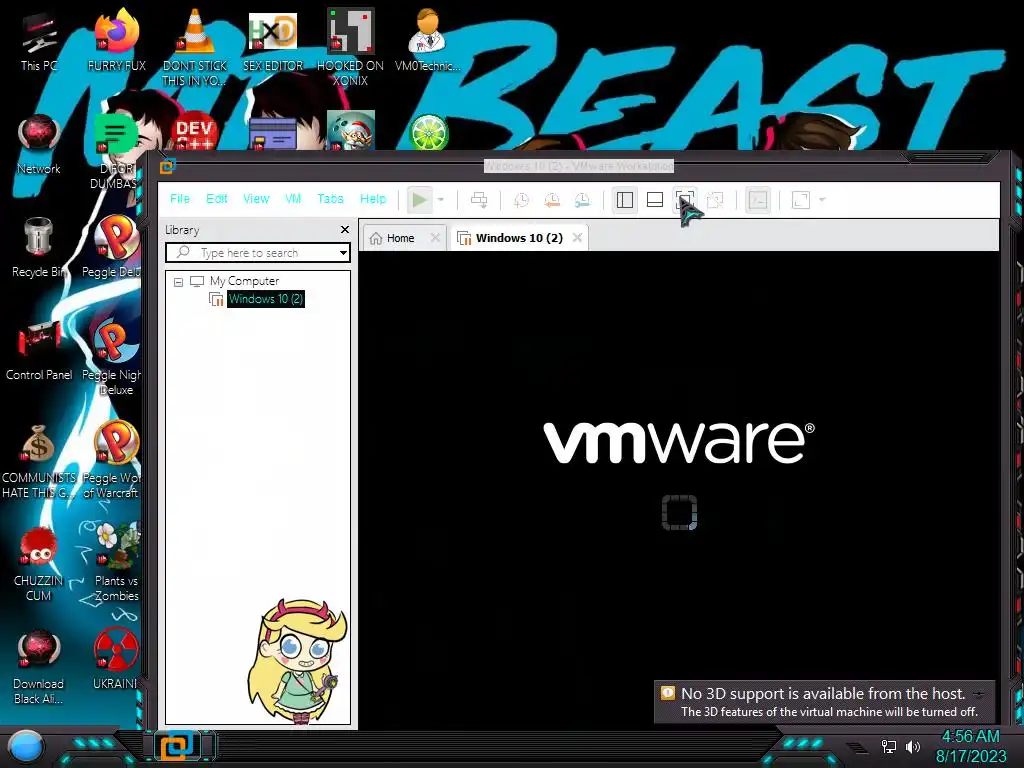Open This PC desktop icon

pyautogui.click(x=39, y=42)
